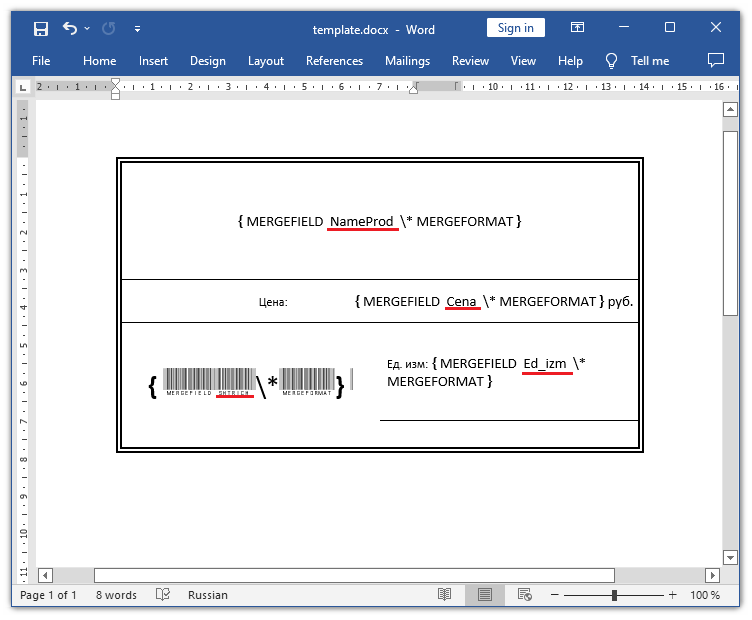Click the zoom out minus icon
The width and height of the screenshot is (752, 620).
[x=558, y=595]
